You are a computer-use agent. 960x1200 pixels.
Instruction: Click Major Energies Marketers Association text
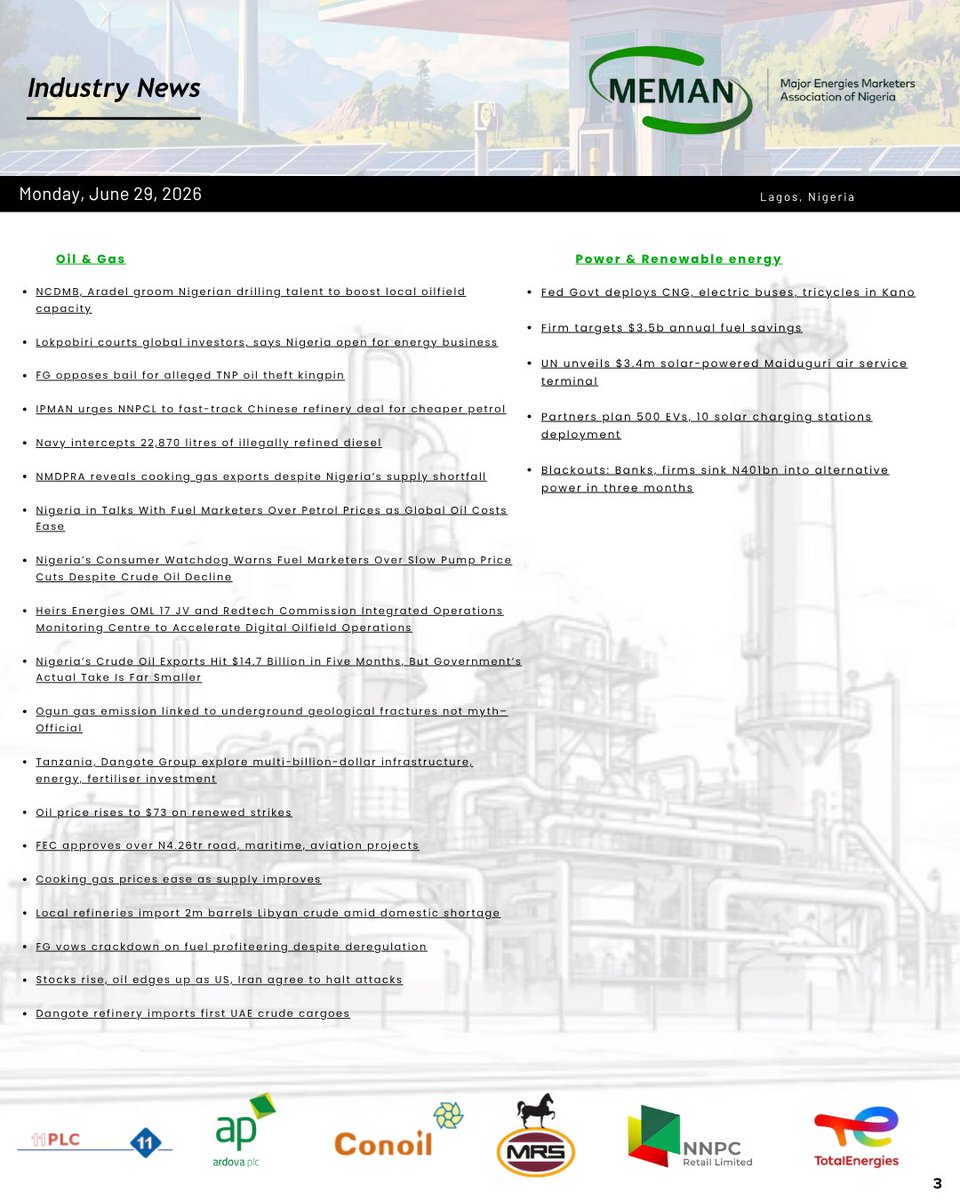[x=847, y=90]
